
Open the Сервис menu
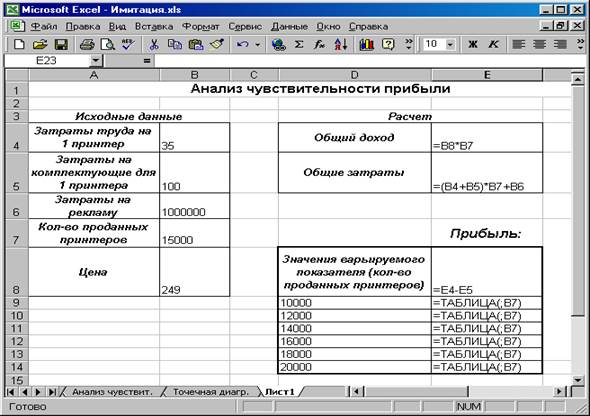tap(245, 26)
